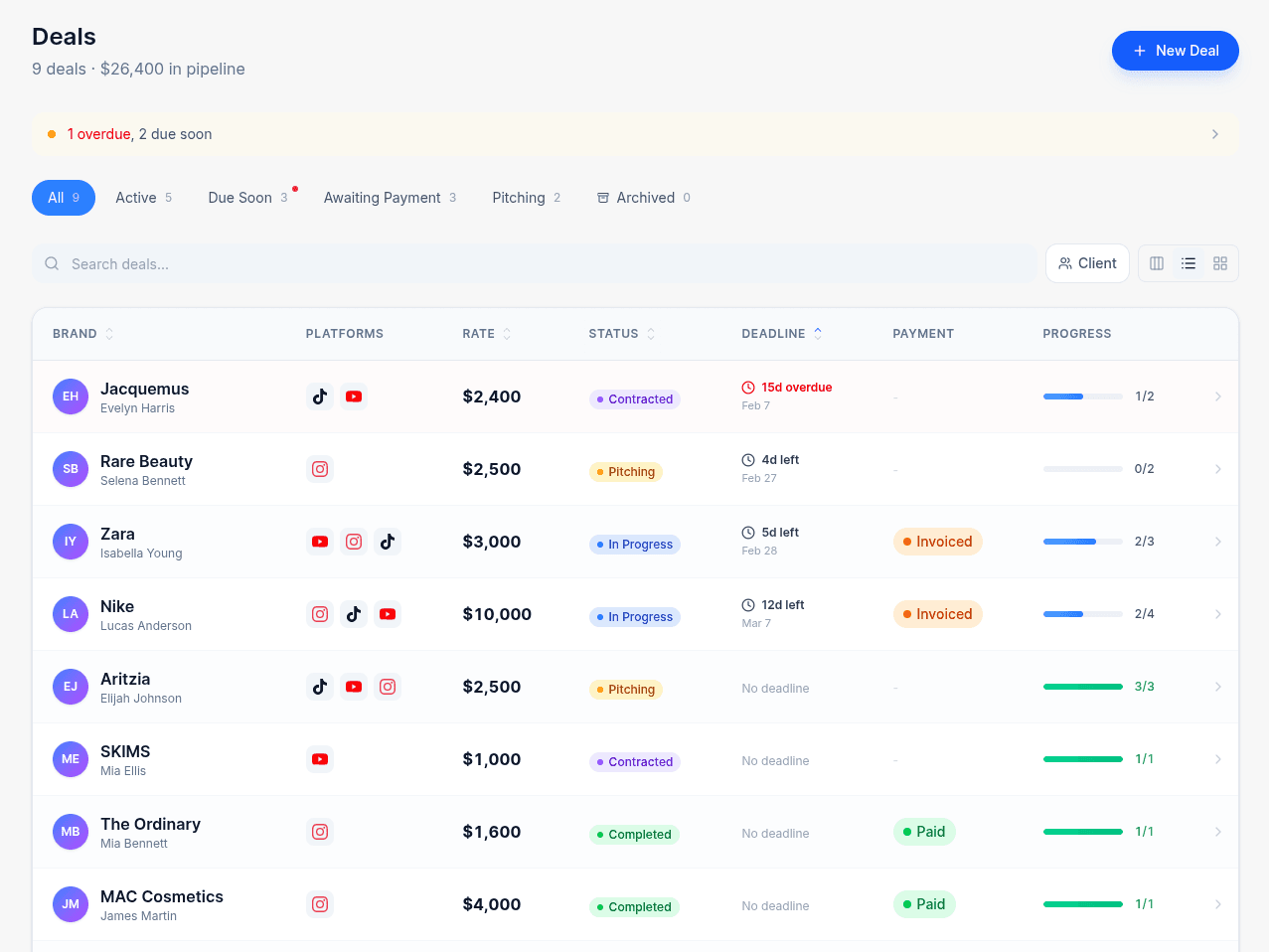This screenshot has height=952, width=1269.
Task: Click inside the Search deals field
Action: click(397, 263)
